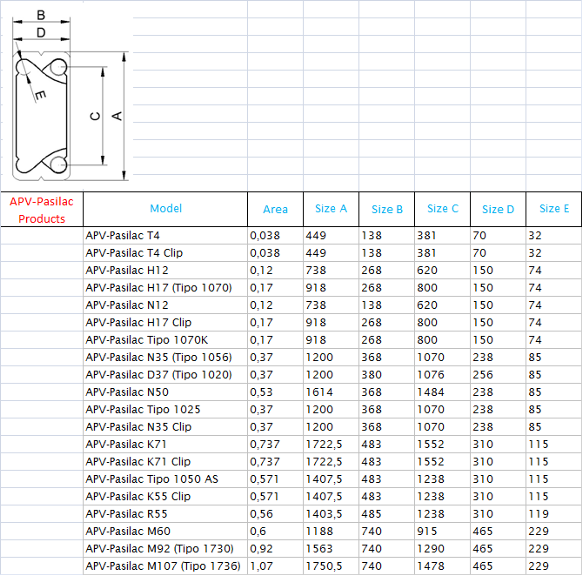Click the Size B header cell
Screen dimensions: 582x575
pos(387,209)
